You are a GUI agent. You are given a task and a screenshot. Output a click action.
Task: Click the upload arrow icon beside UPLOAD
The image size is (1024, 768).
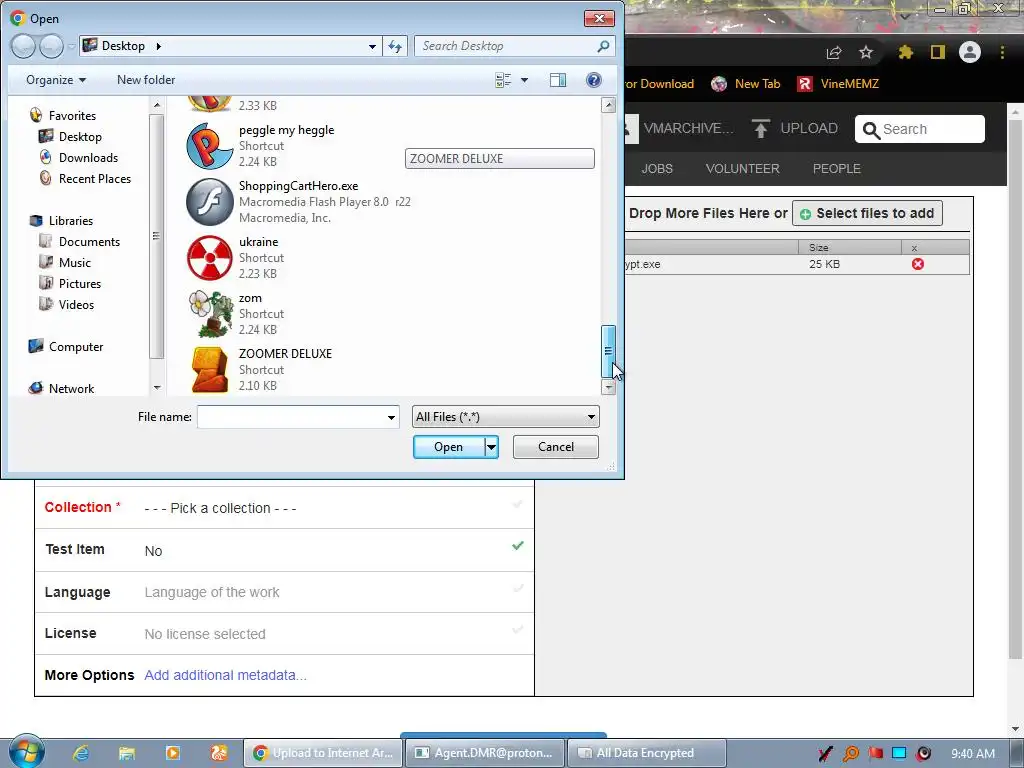(x=760, y=129)
